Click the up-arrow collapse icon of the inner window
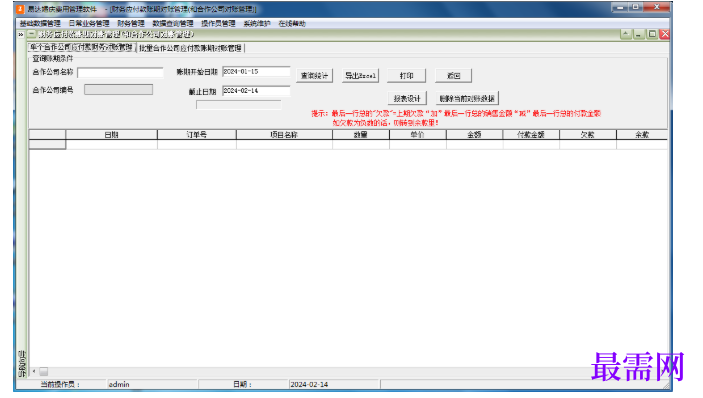The height and width of the screenshot is (398, 703). pos(626,34)
